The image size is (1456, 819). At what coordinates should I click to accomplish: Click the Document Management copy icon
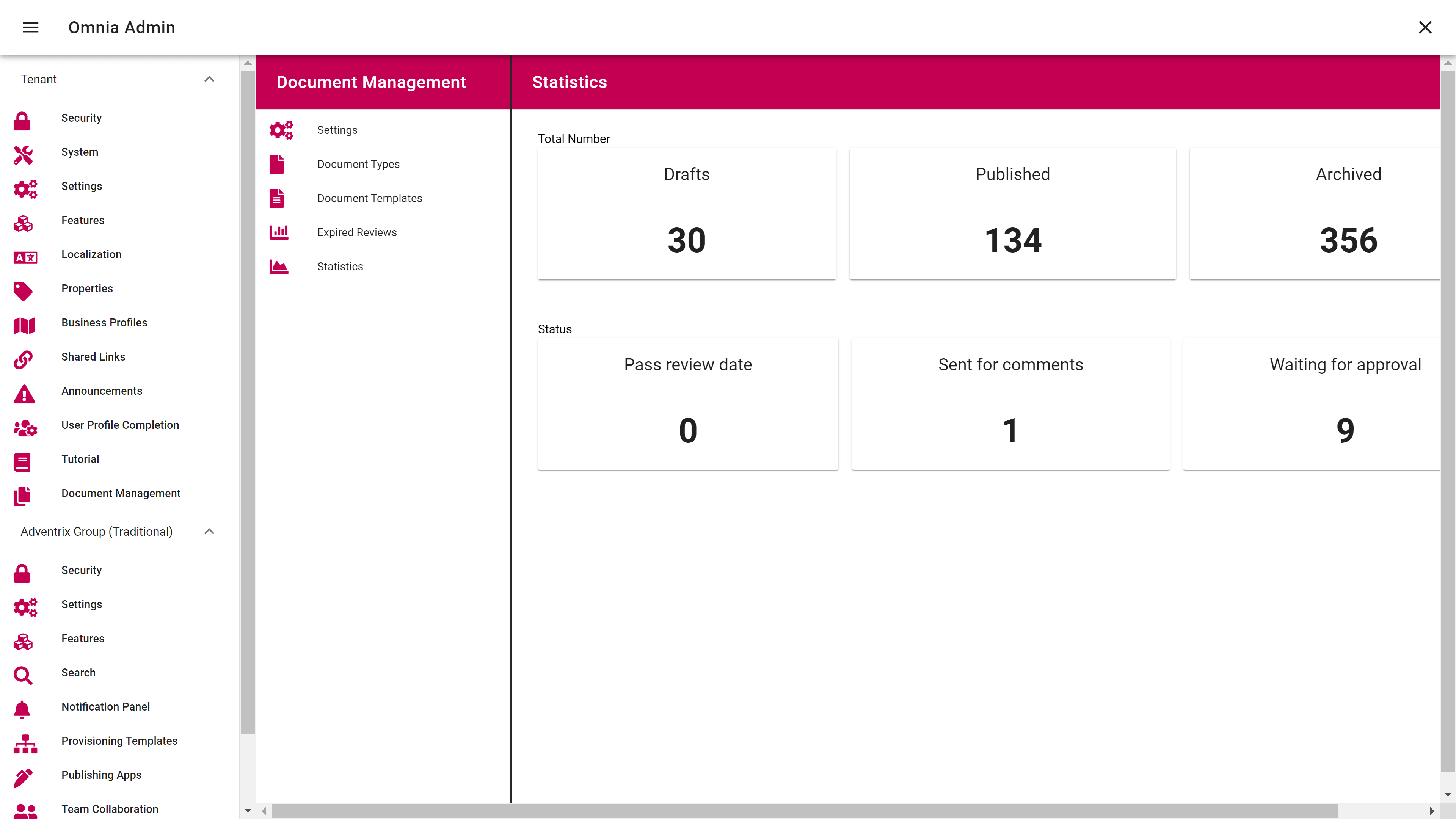point(22,496)
